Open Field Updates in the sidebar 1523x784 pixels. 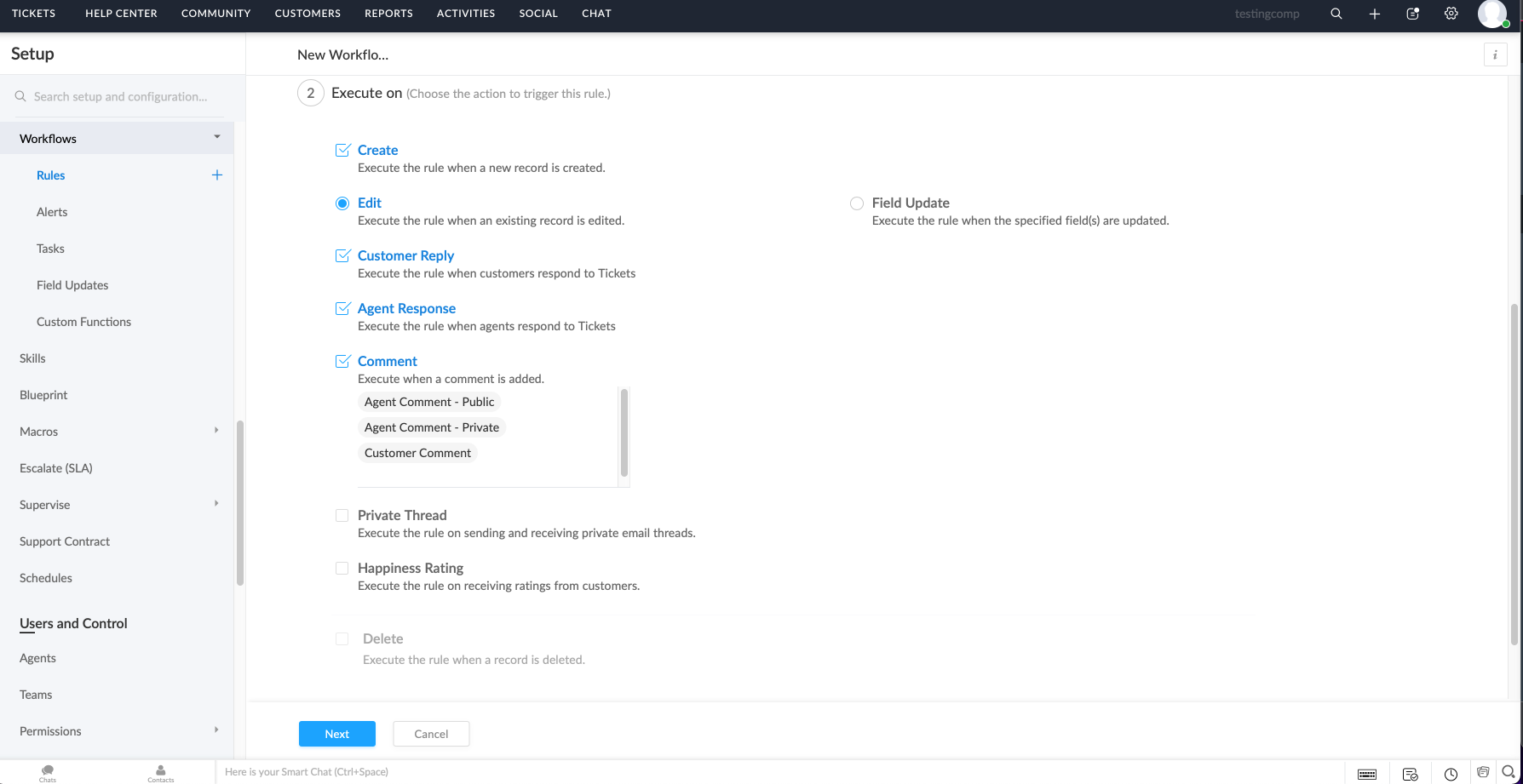(72, 285)
